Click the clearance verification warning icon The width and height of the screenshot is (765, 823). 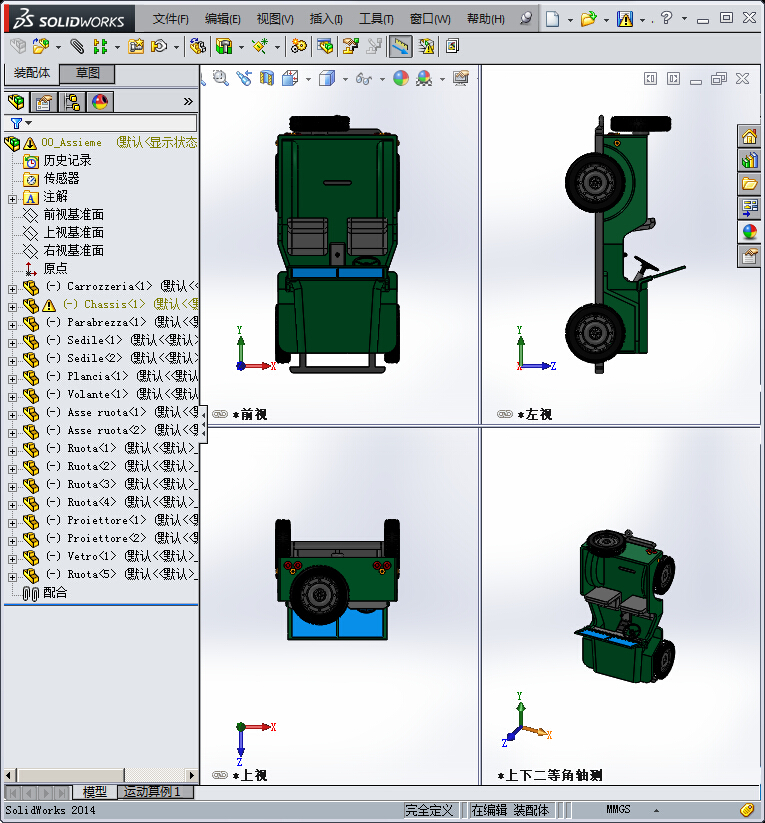426,46
